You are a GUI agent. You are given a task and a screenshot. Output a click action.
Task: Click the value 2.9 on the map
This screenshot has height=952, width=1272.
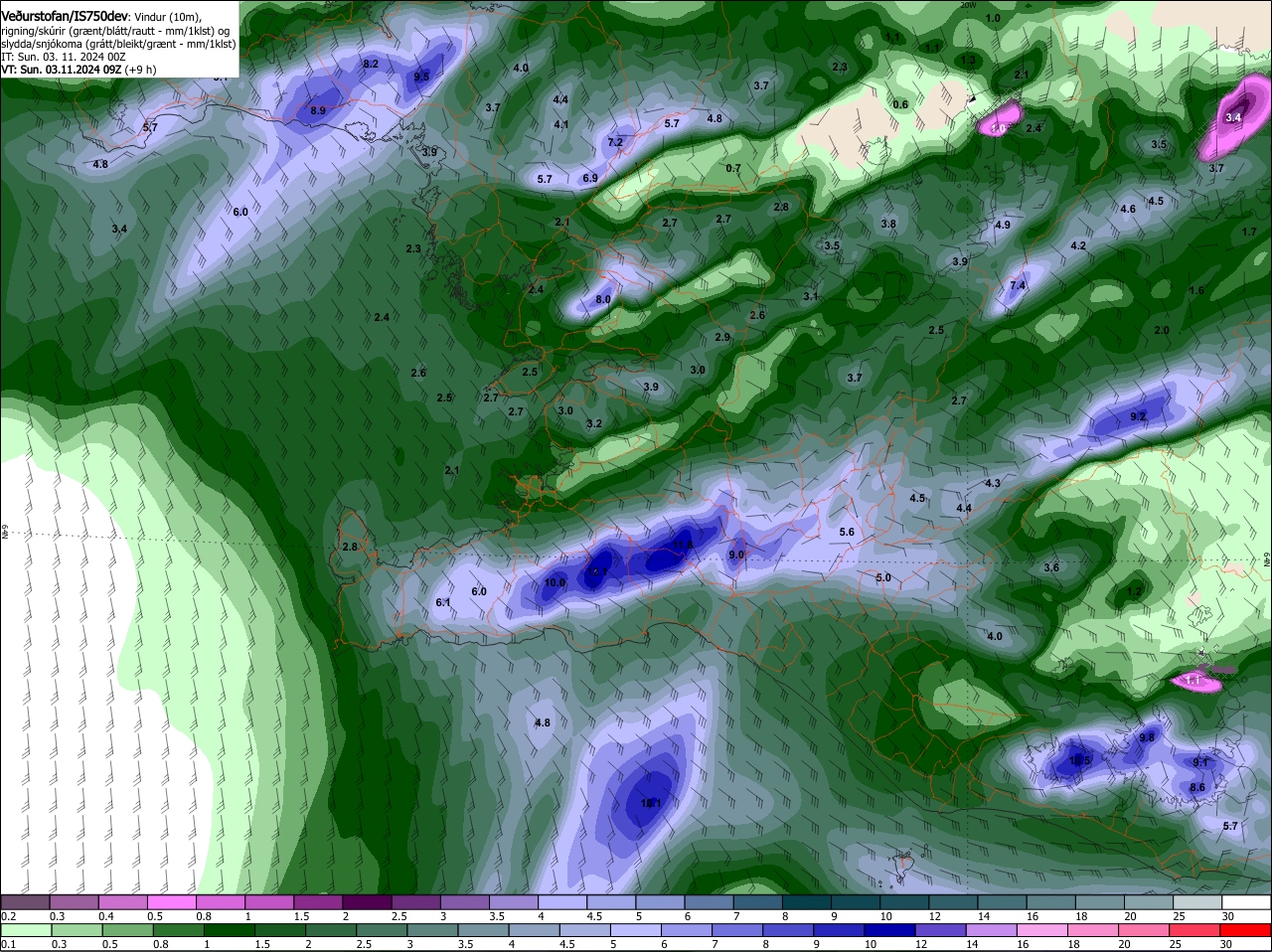point(722,337)
